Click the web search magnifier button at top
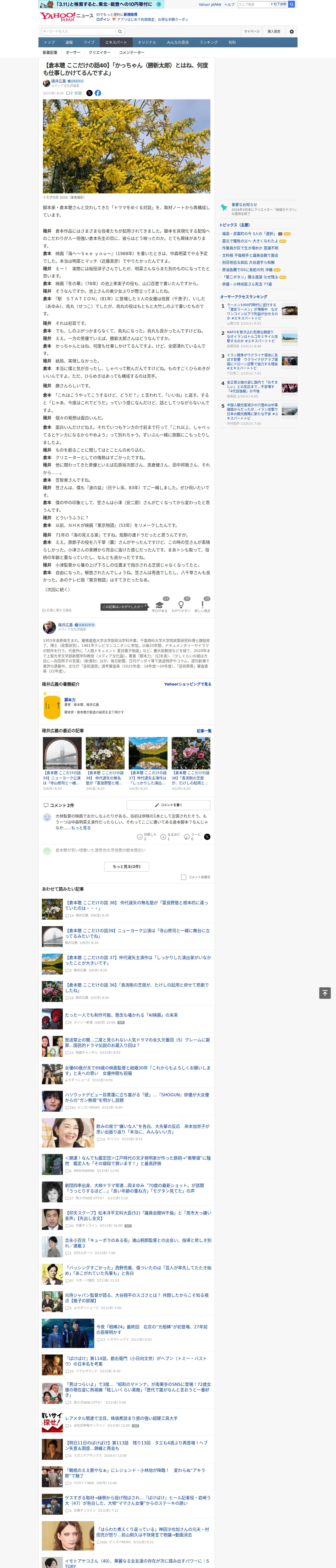336x1568 pixels. pyautogui.click(x=292, y=4)
